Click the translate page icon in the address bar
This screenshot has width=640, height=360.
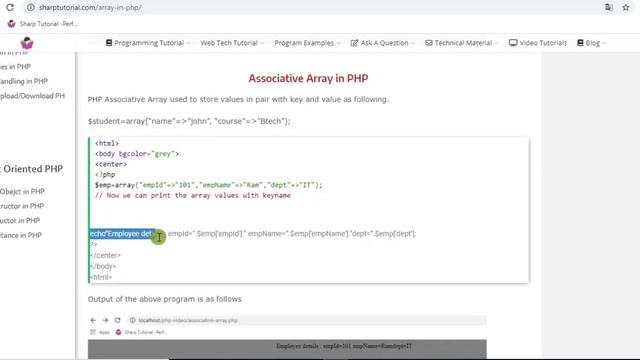click(609, 7)
